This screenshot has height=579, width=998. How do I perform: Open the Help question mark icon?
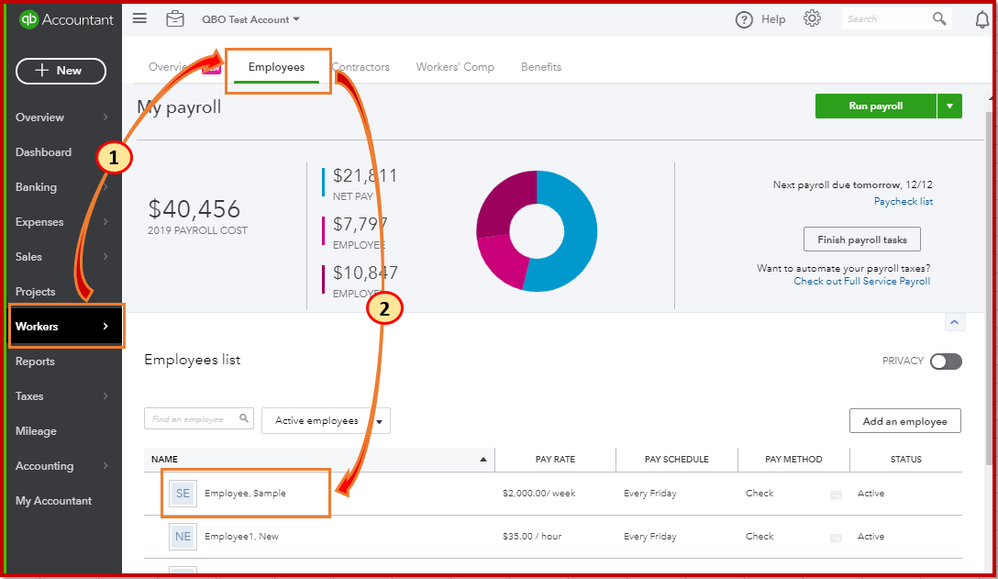coord(743,20)
